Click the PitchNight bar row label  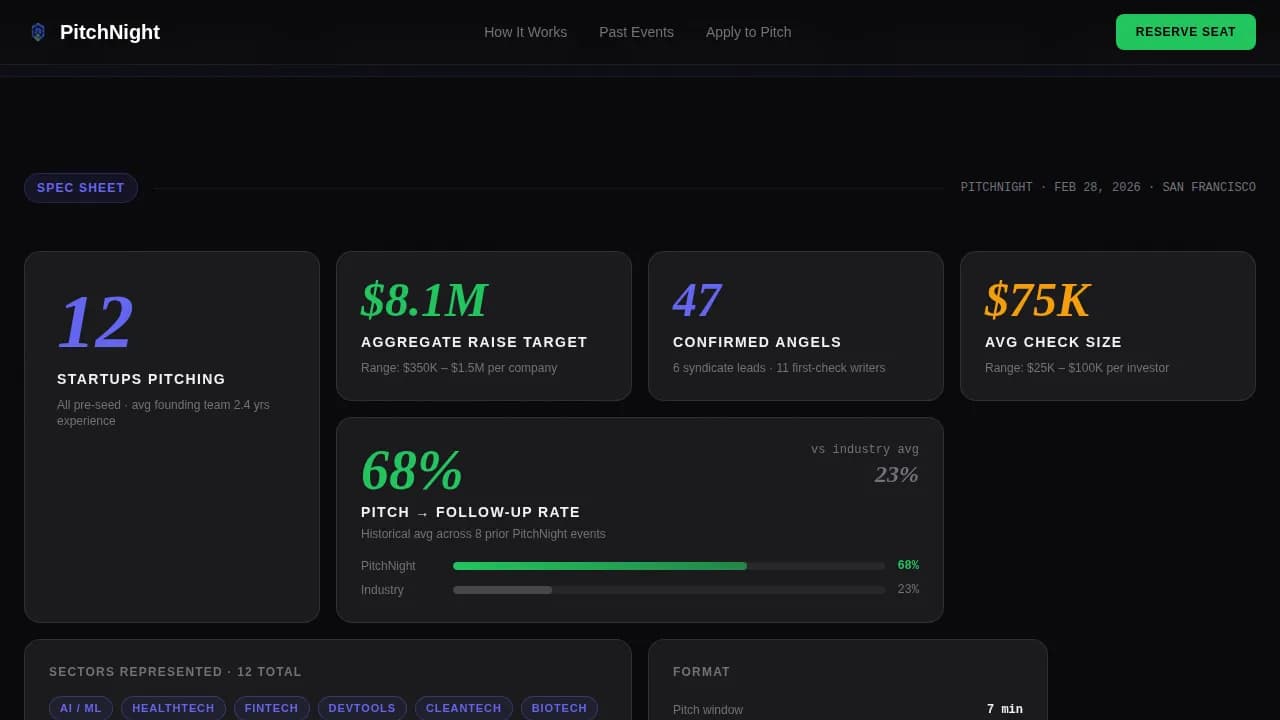388,566
